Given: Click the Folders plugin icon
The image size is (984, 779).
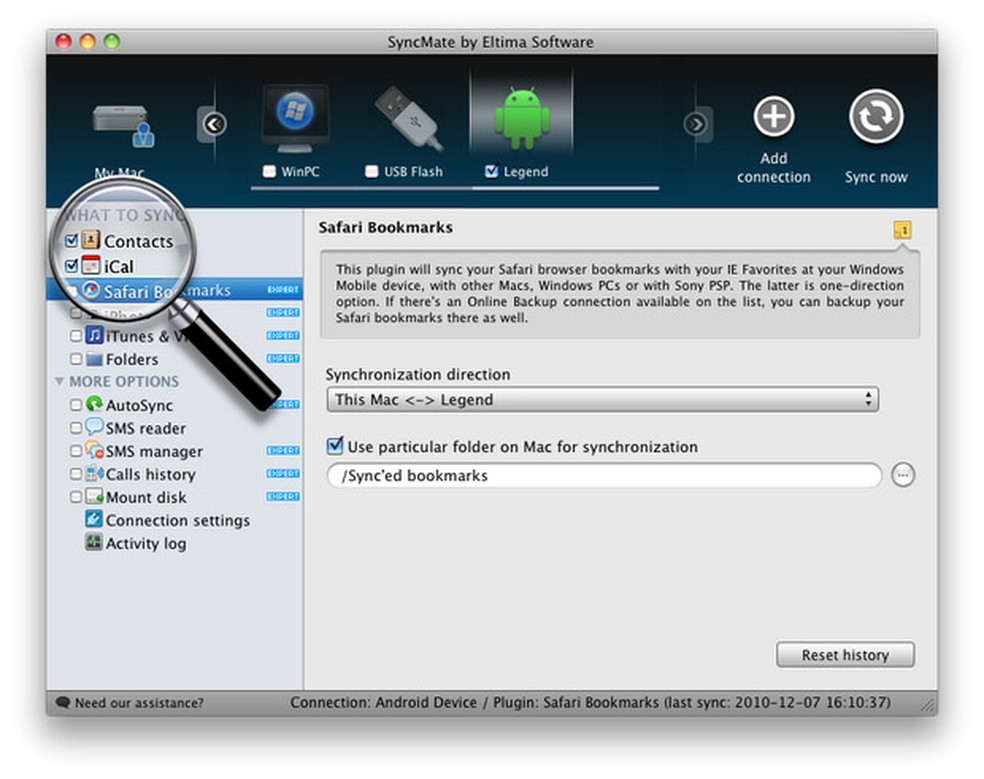Looking at the screenshot, I should click(x=94, y=359).
